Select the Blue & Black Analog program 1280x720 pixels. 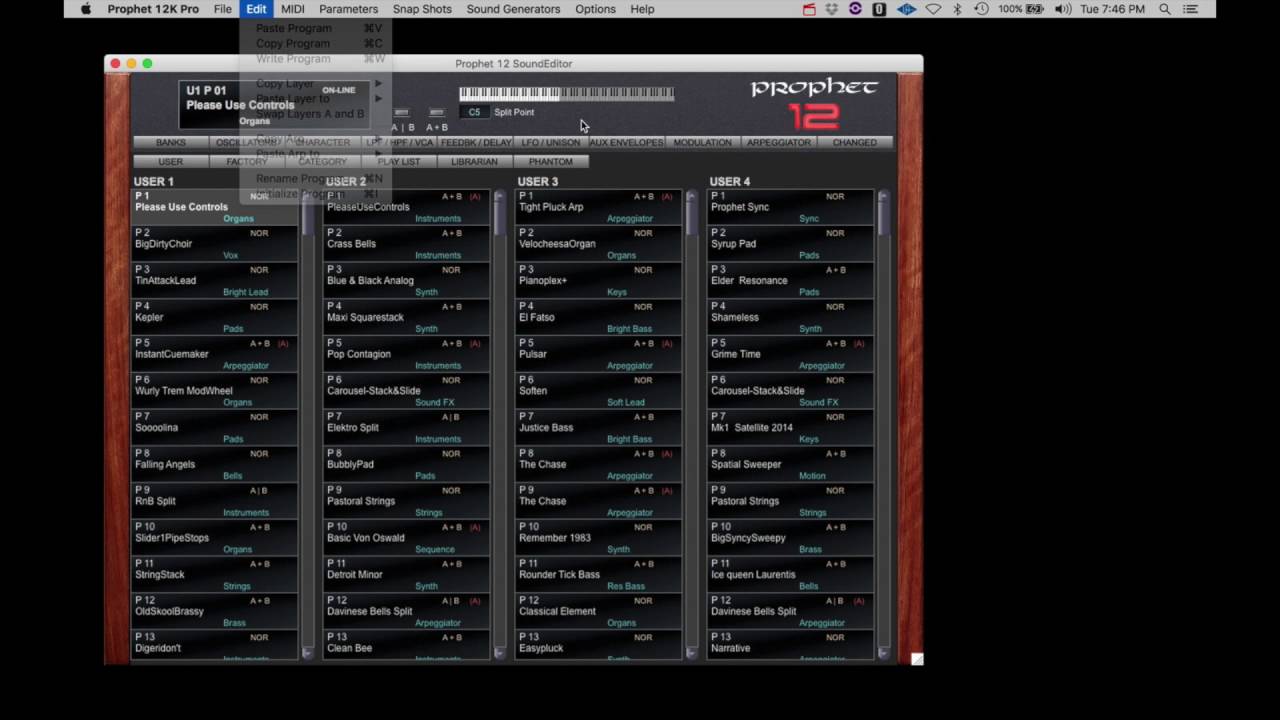[x=407, y=281]
